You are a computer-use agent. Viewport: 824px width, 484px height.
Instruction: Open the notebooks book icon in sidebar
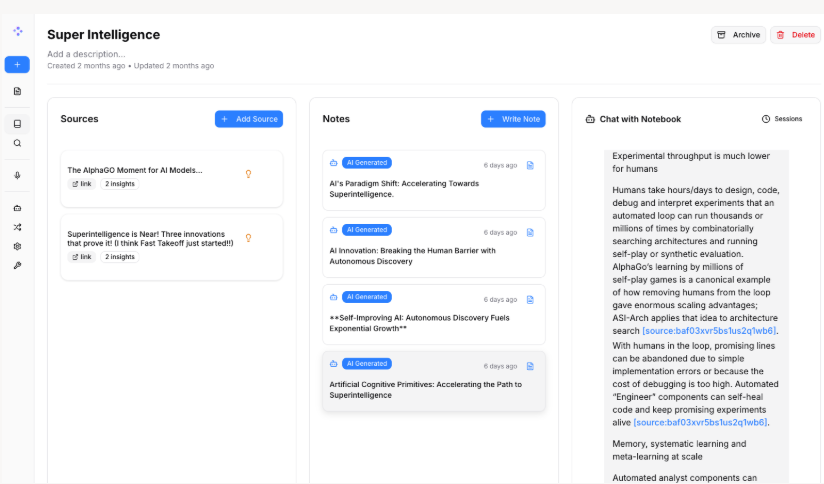[x=17, y=124]
